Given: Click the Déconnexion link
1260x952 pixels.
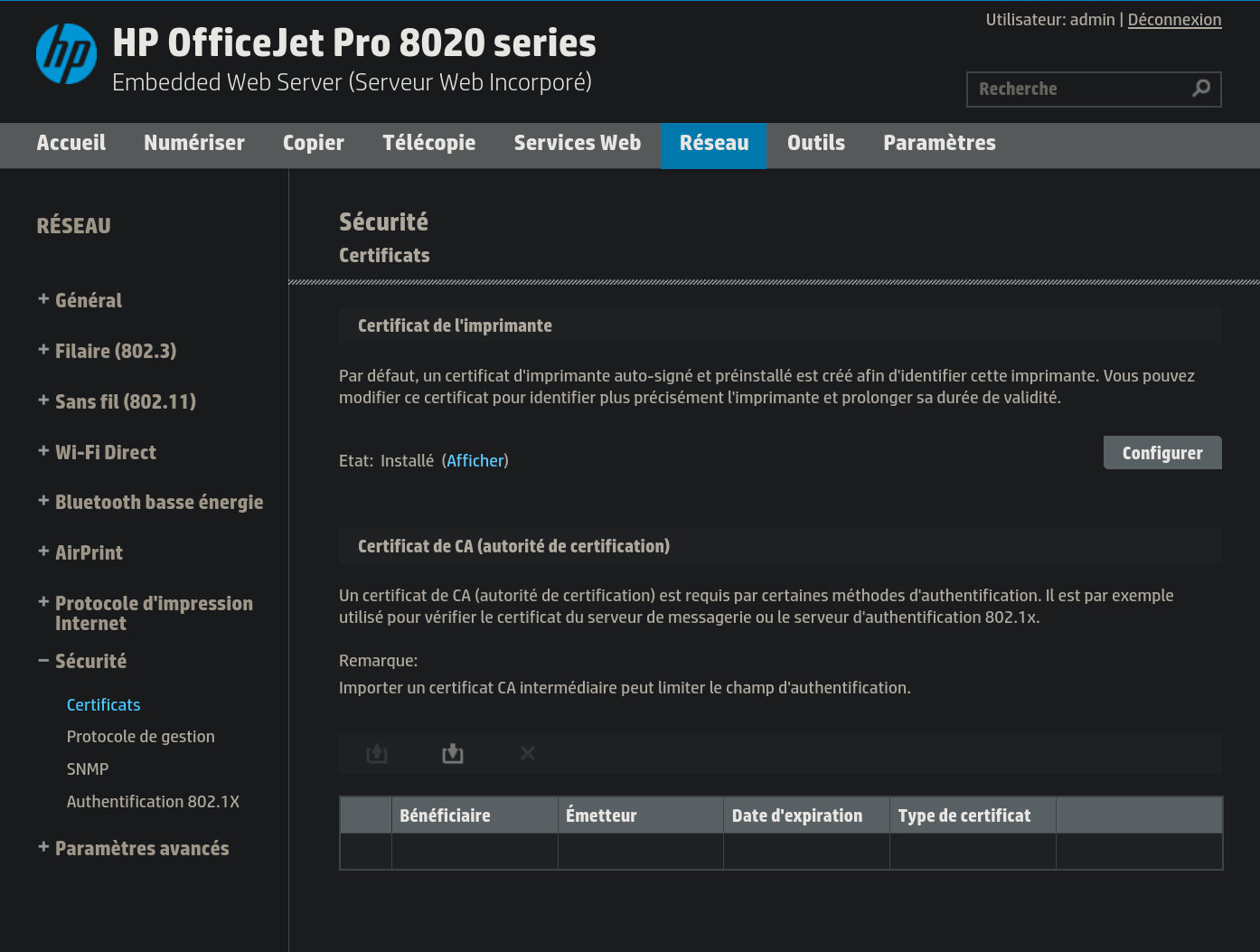Looking at the screenshot, I should [x=1174, y=20].
